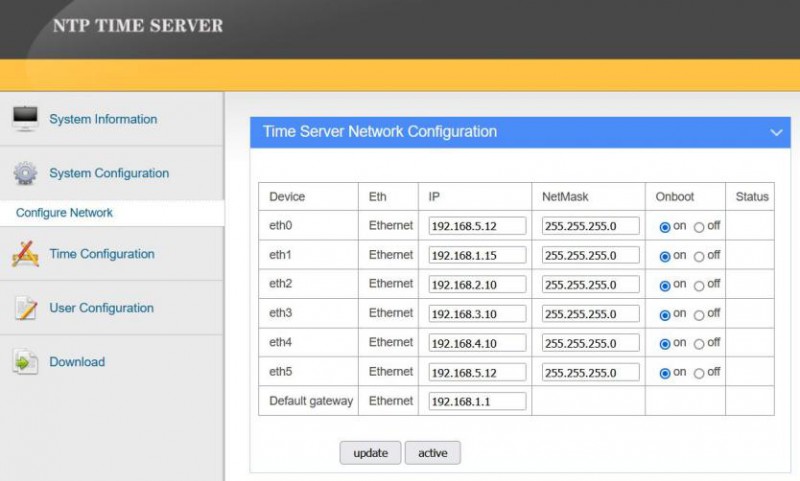Select Configure Network submenu item
The height and width of the screenshot is (481, 800).
coord(64,213)
